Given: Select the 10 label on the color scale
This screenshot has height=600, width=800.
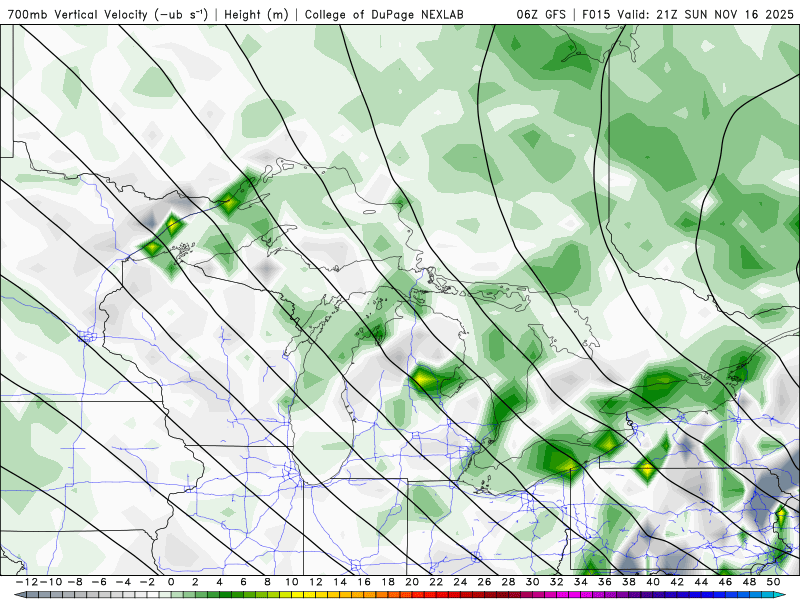Looking at the screenshot, I should 291,582.
